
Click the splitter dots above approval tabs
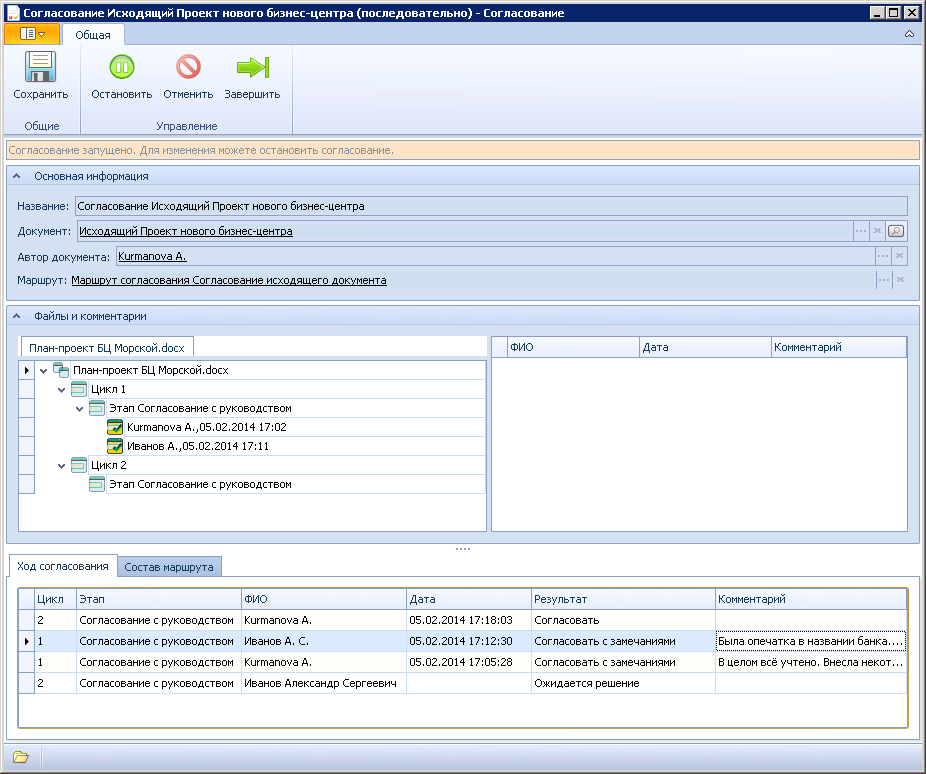point(463,549)
